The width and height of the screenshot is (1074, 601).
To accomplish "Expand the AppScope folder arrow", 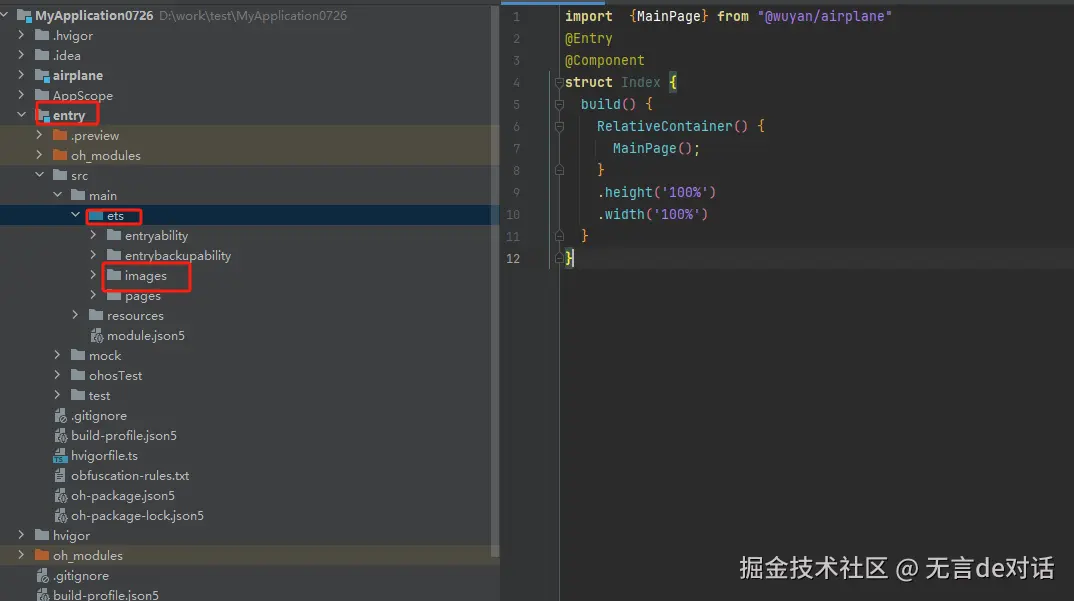I will [x=21, y=95].
